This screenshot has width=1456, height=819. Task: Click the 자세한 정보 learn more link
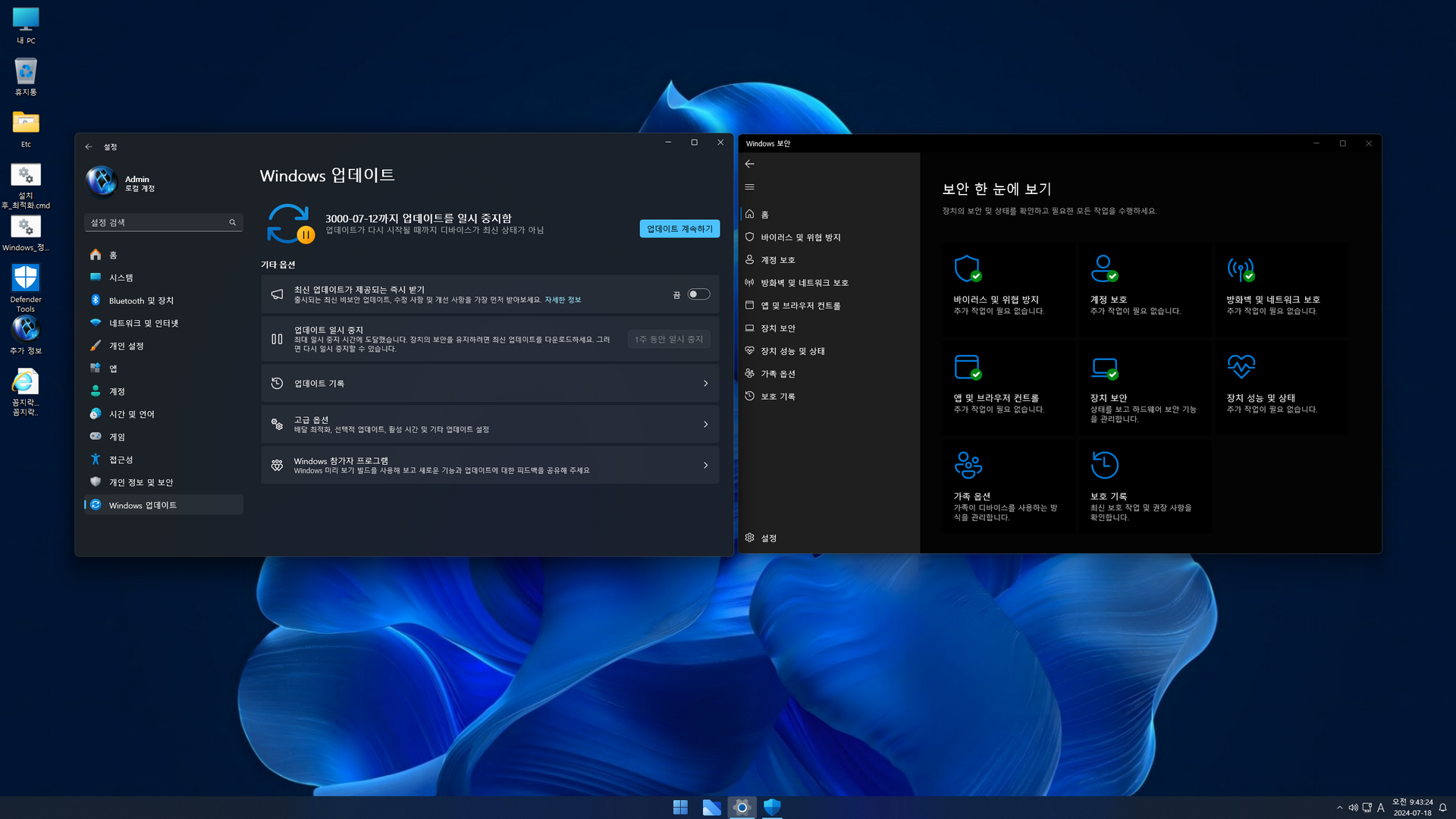pos(563,300)
